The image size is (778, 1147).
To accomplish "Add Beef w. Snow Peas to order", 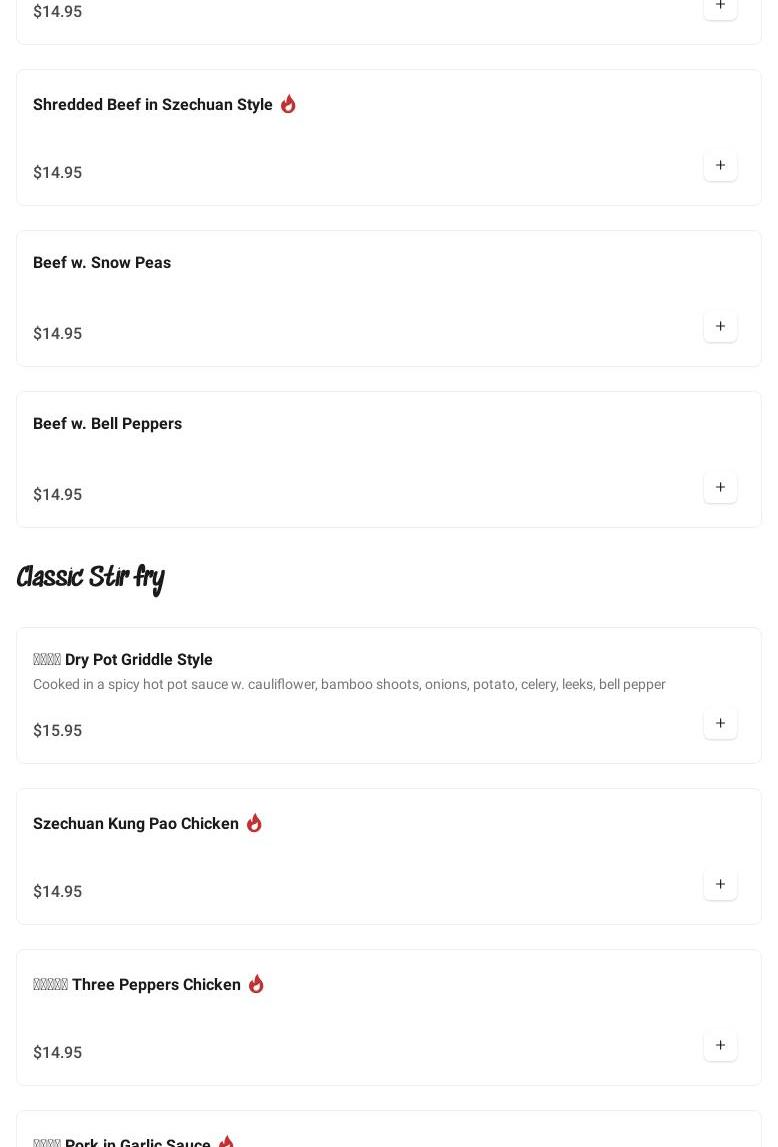I will coord(720,327).
